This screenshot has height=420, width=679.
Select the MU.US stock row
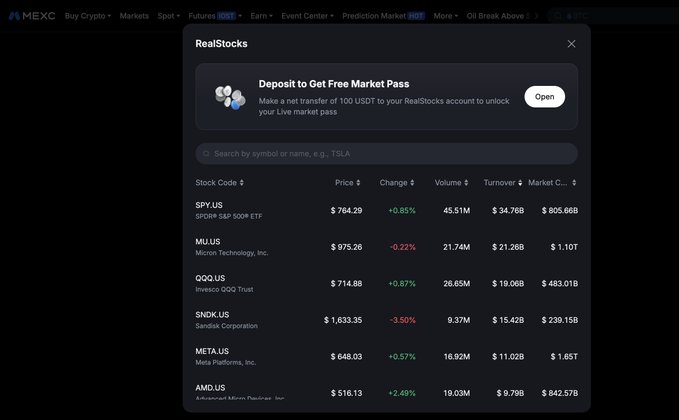[386, 247]
